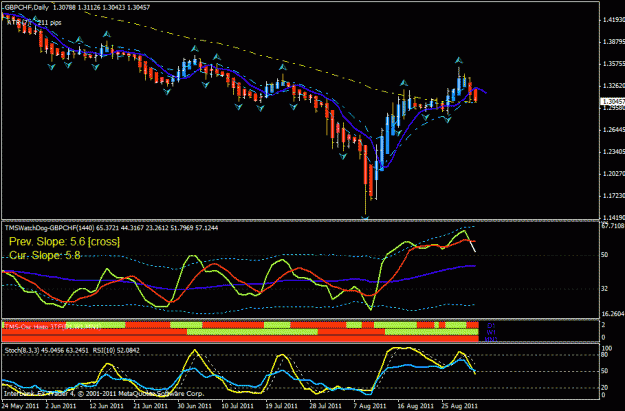Image resolution: width=625 pixels, height=411 pixels.
Task: Click the 1.26445 price axis label
Action: pos(613,130)
